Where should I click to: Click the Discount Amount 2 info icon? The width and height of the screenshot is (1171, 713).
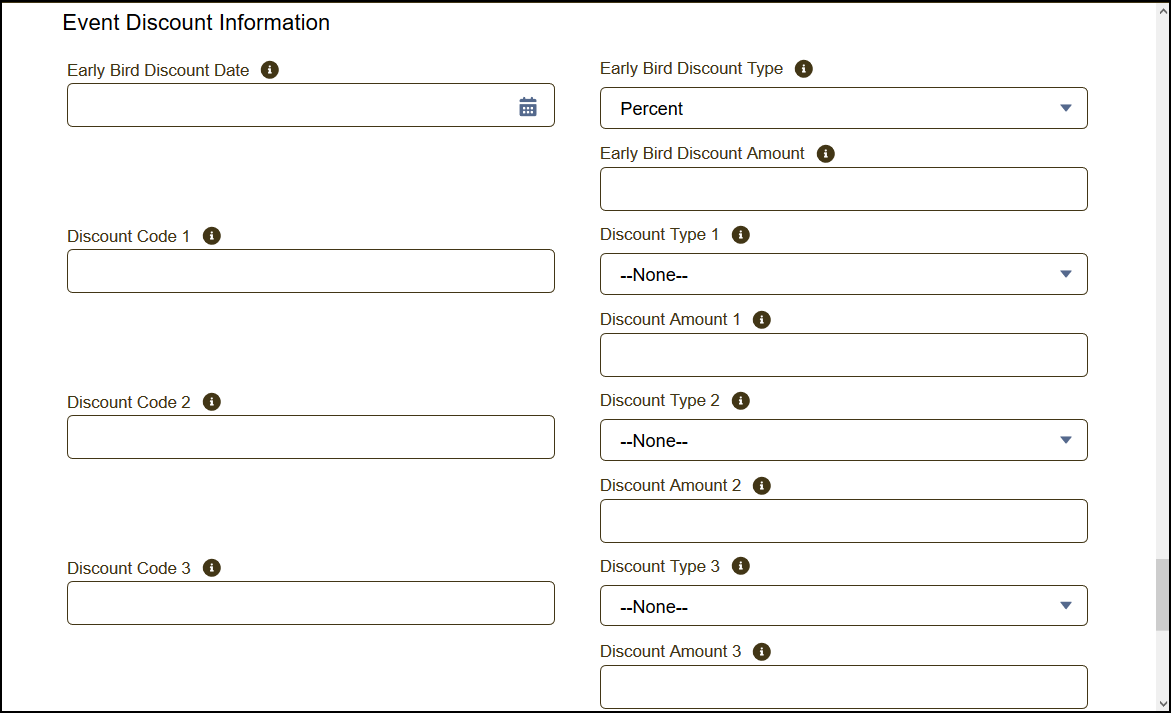[x=761, y=486]
